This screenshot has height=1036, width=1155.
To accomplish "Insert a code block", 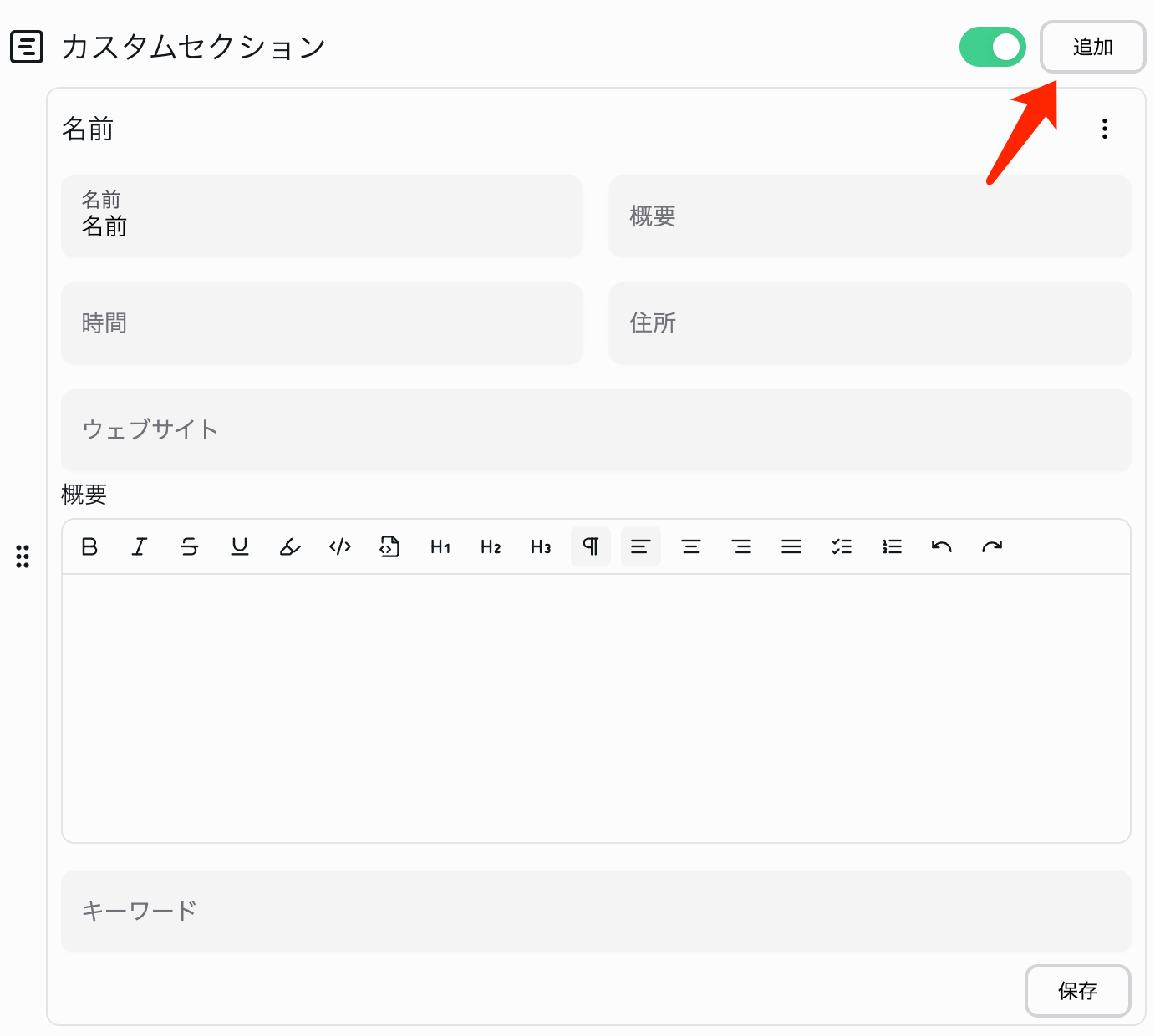I will pyautogui.click(x=390, y=546).
